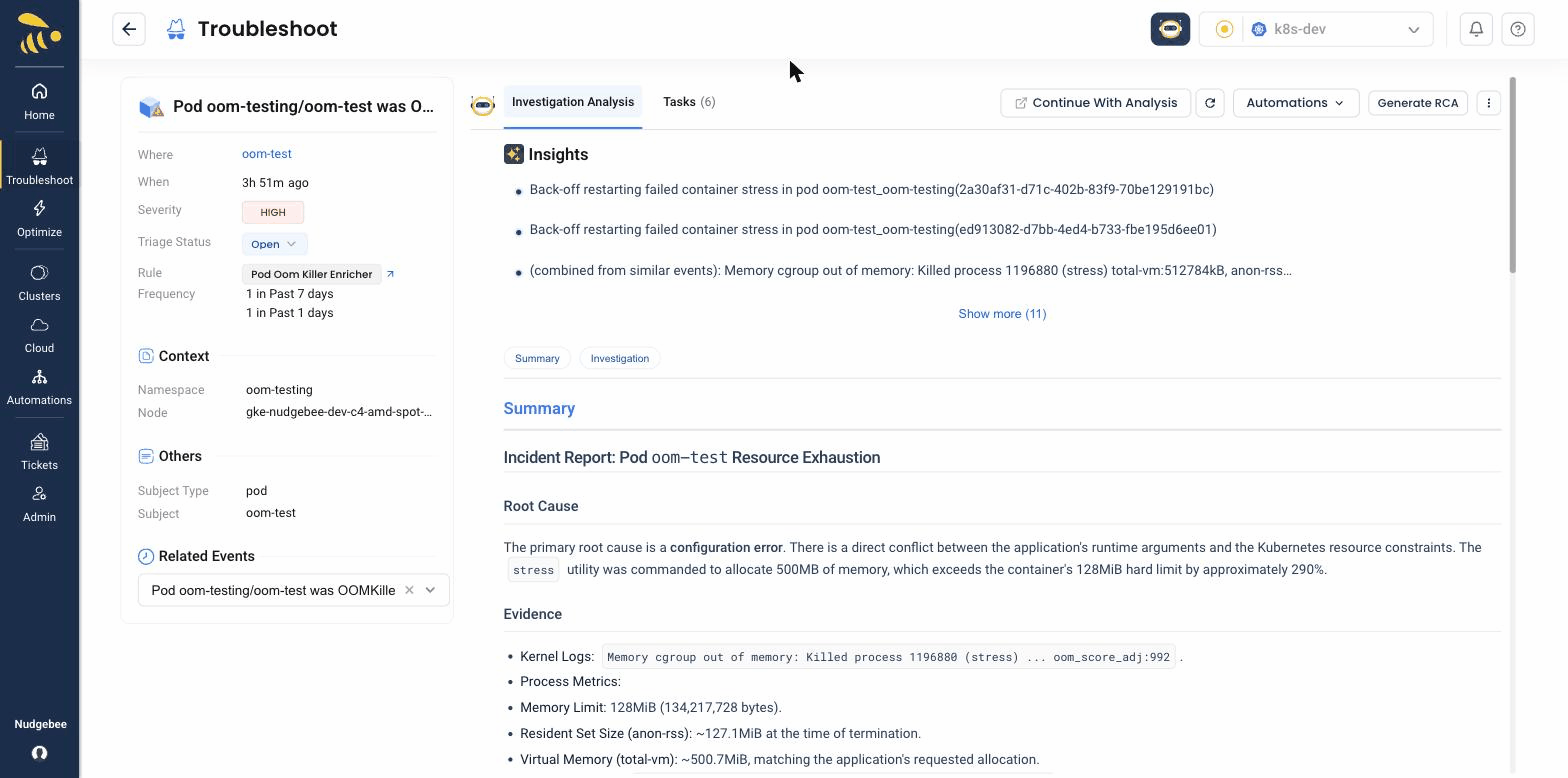1568x778 pixels.
Task: Open the notifications bell
Action: (1476, 29)
